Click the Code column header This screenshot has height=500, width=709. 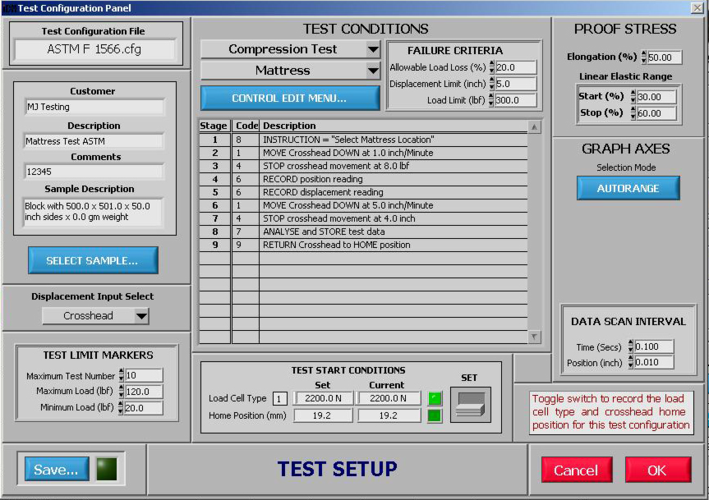pos(246,126)
